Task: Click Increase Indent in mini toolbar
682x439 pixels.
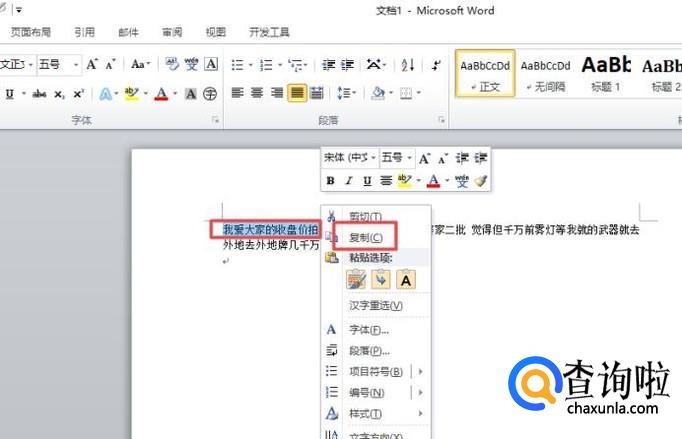Action: pos(481,158)
